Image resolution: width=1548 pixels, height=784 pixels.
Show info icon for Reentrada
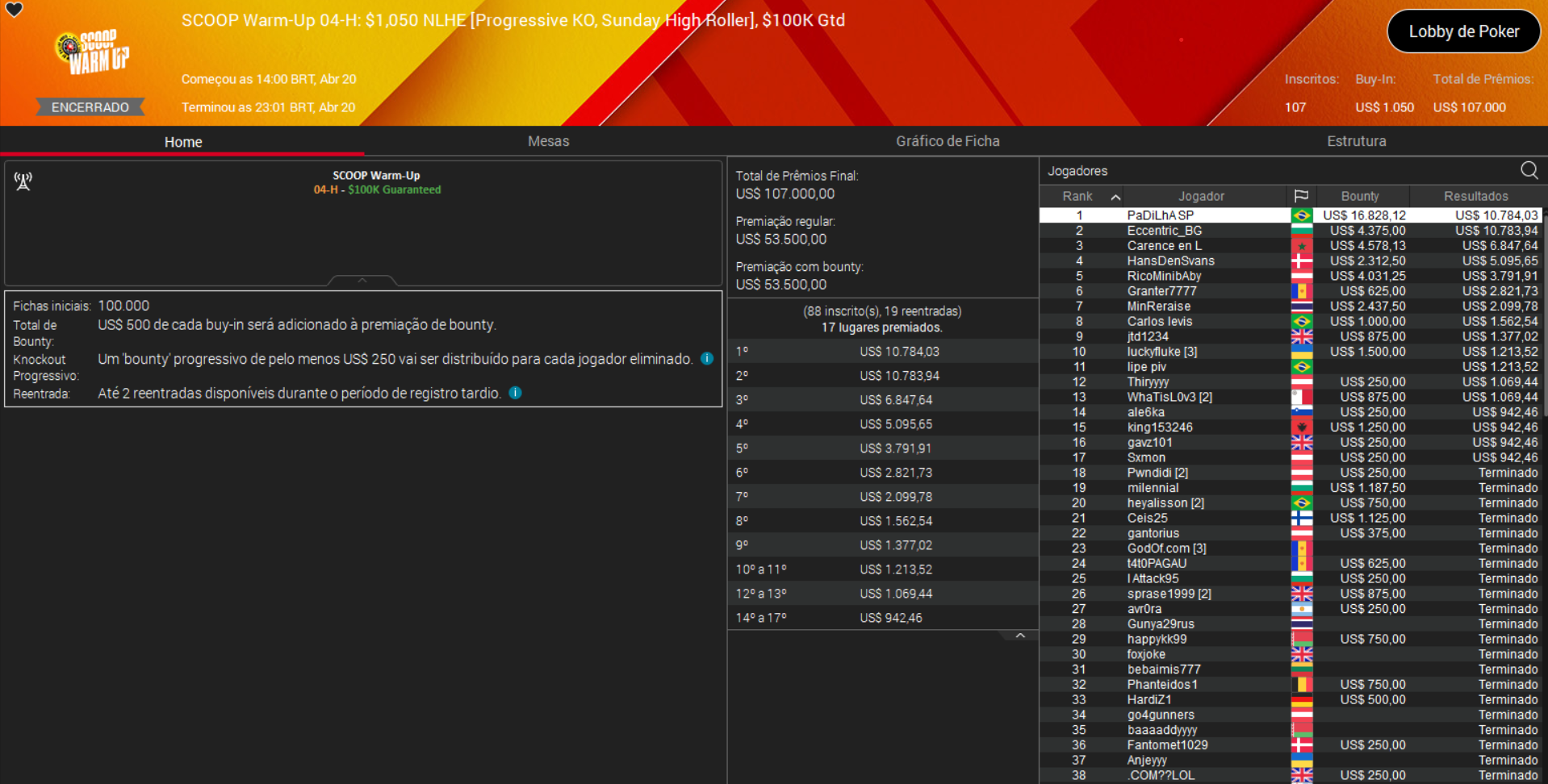(x=515, y=393)
